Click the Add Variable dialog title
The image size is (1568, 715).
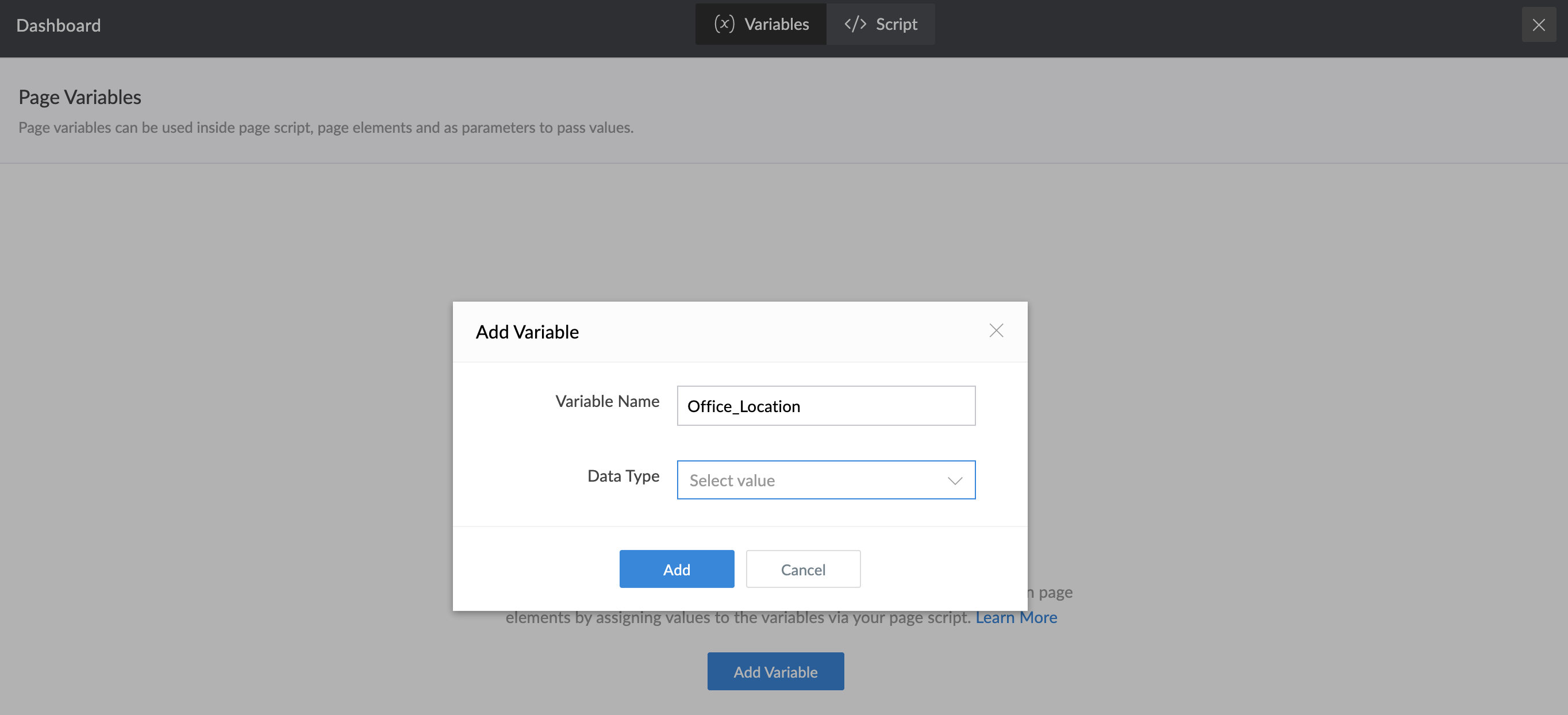[x=527, y=332]
